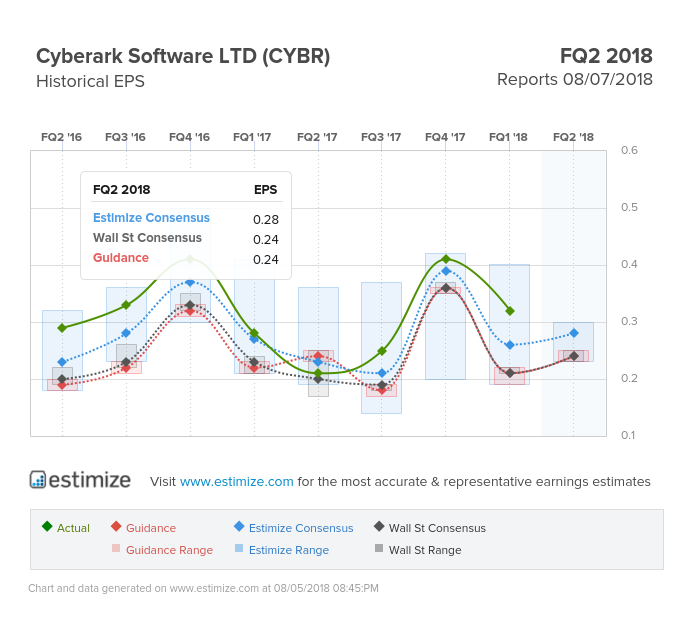This screenshot has height=620, width=685.
Task: Click the Estimize logo icon
Action: 38,480
